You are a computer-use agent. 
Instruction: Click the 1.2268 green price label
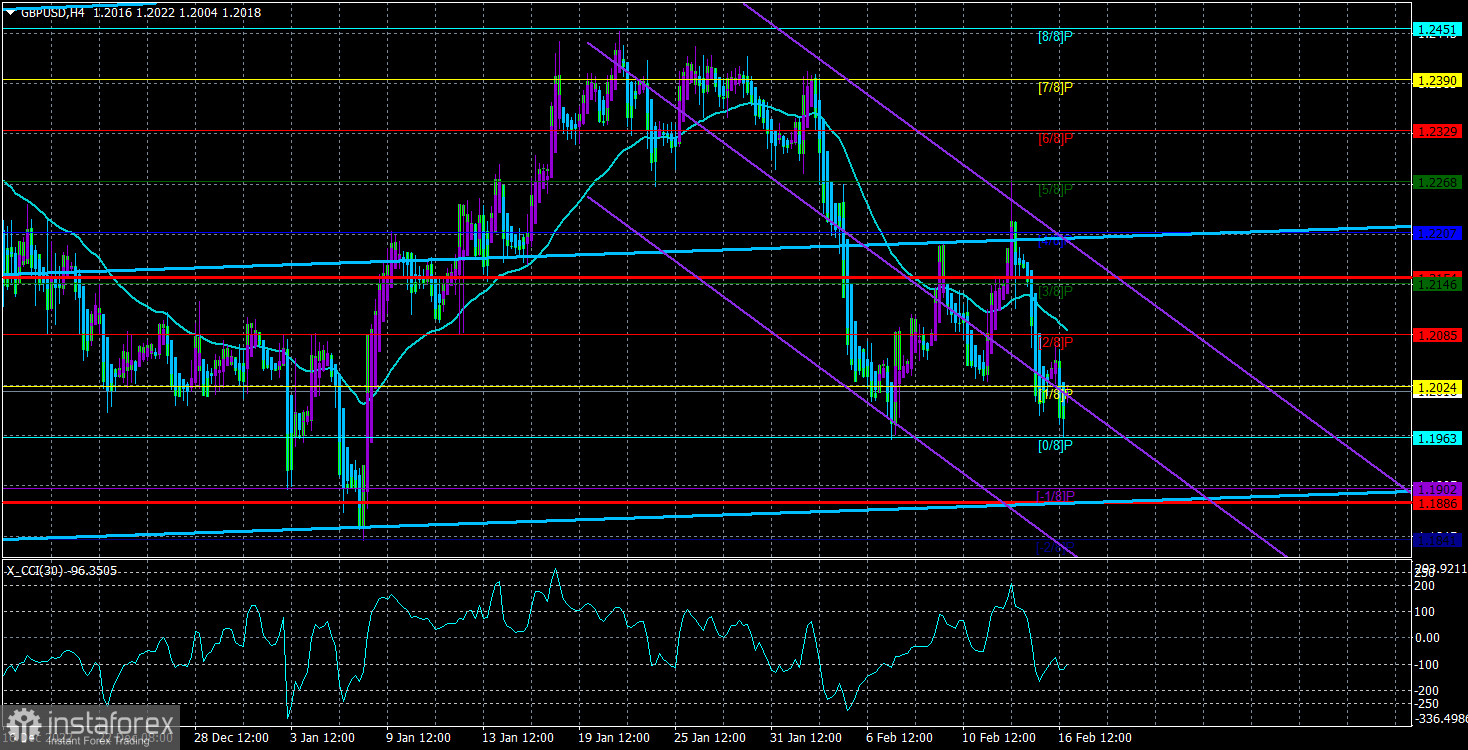tap(1439, 182)
